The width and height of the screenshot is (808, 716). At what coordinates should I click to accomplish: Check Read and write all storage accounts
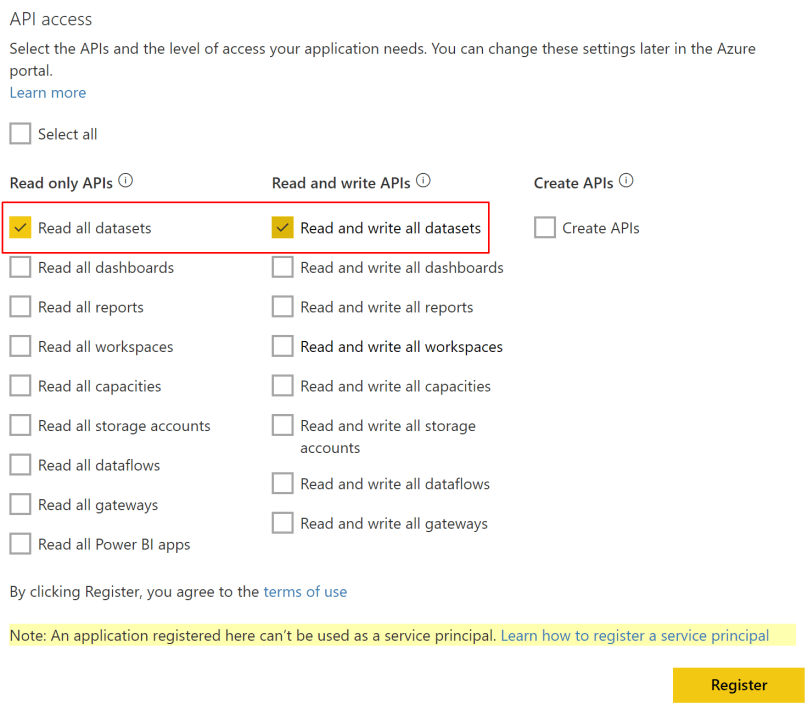click(282, 425)
